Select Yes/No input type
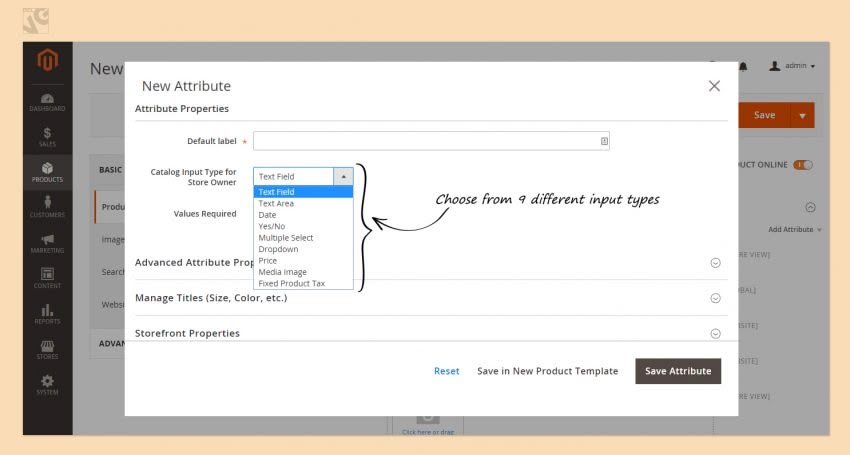The height and width of the screenshot is (455, 850). coord(303,226)
